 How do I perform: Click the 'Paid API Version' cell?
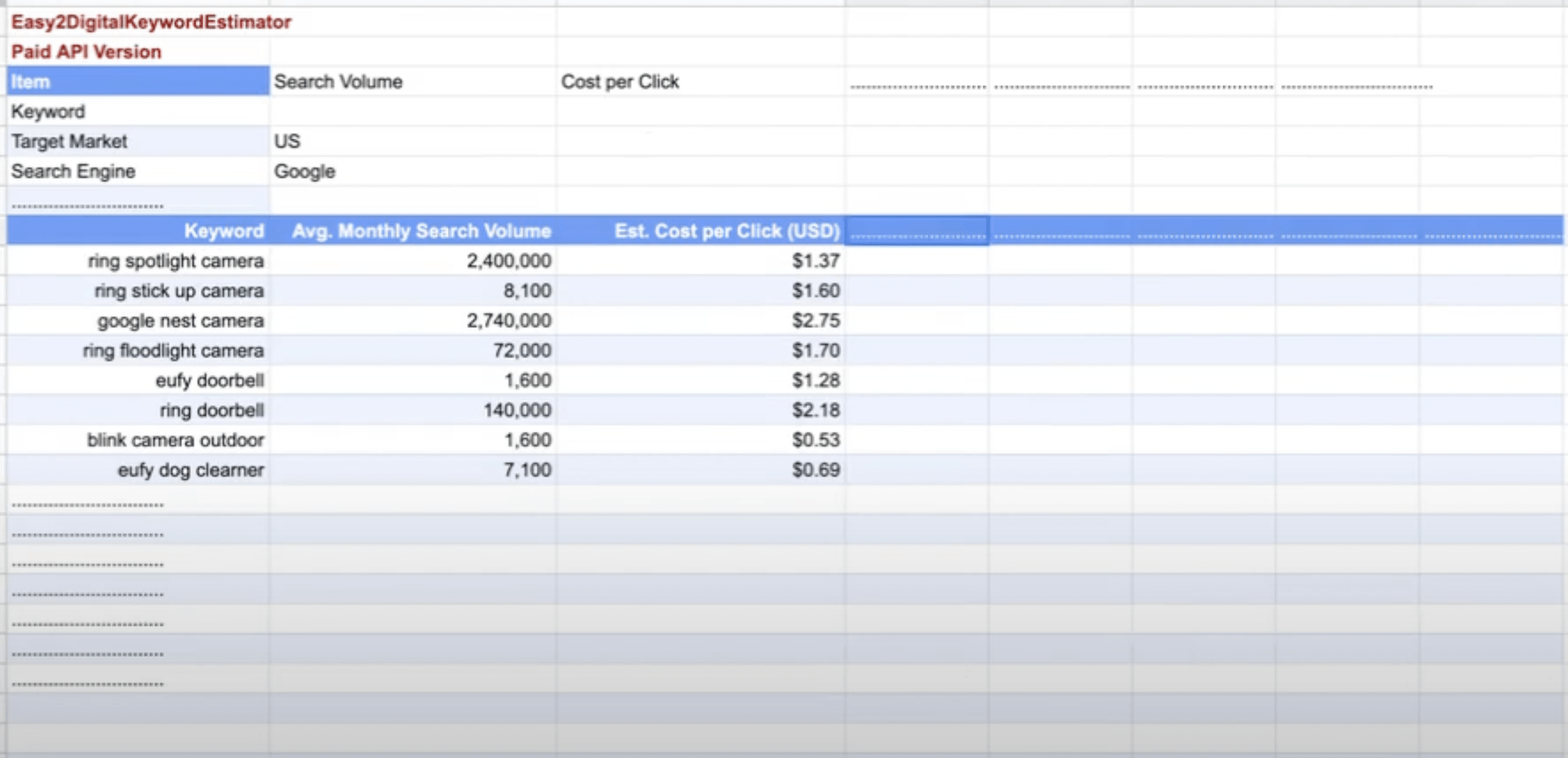[x=139, y=52]
